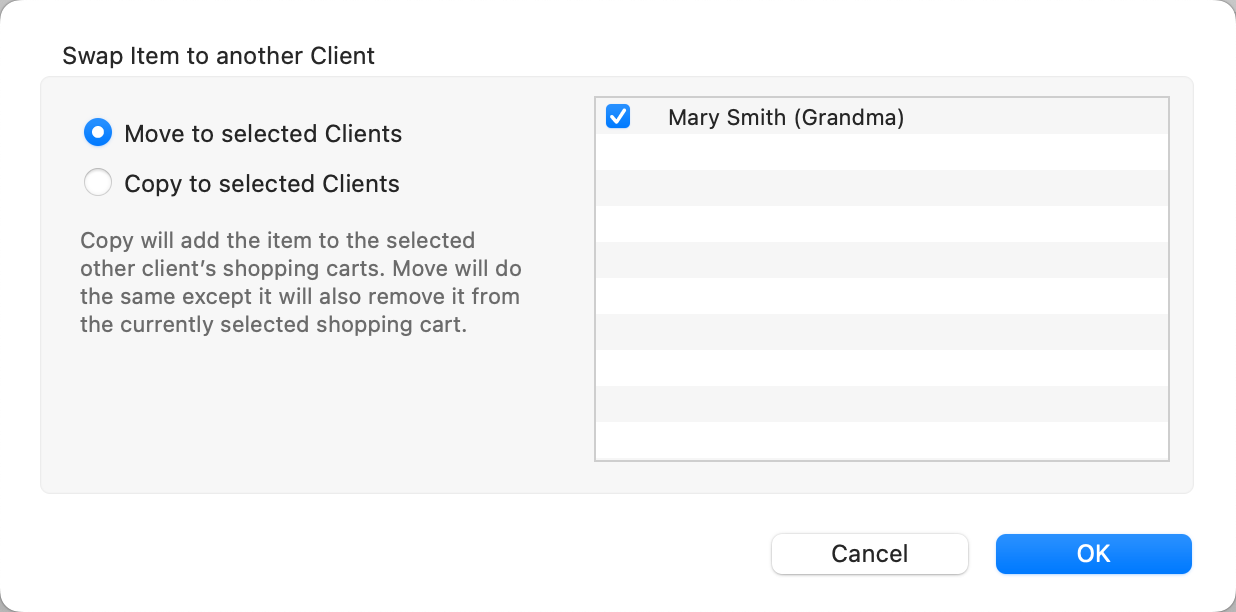The width and height of the screenshot is (1236, 612).
Task: Click the empty fifth row of the client list
Action: pyautogui.click(x=882, y=261)
